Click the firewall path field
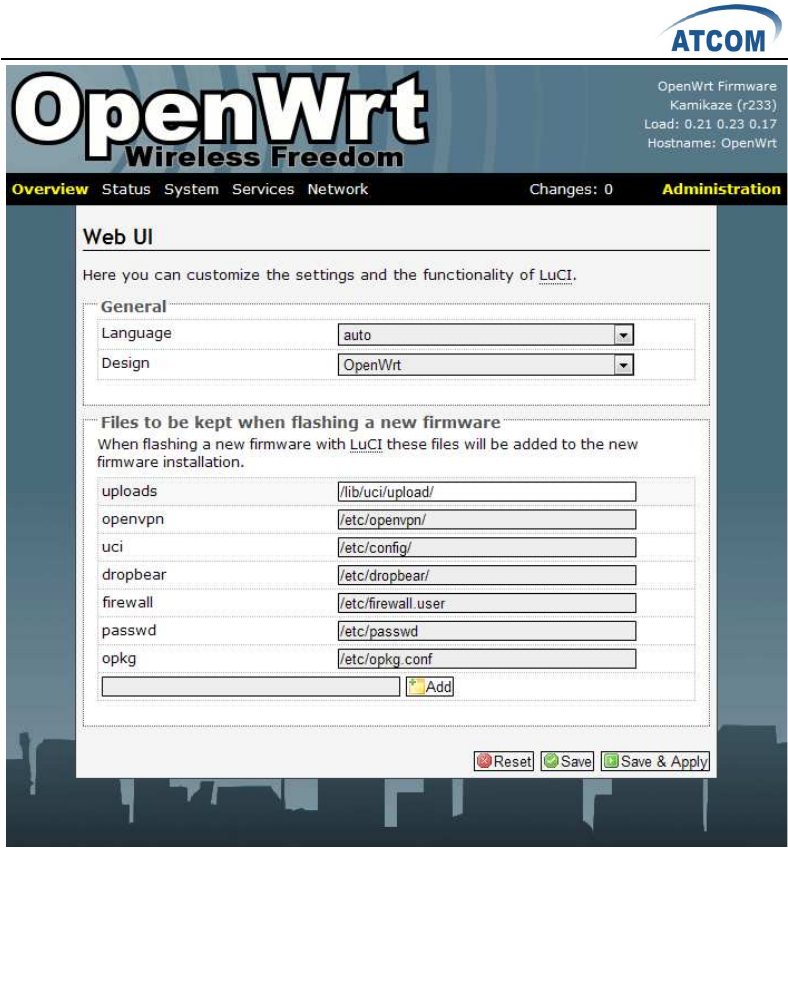The image size is (788, 999). coord(487,603)
